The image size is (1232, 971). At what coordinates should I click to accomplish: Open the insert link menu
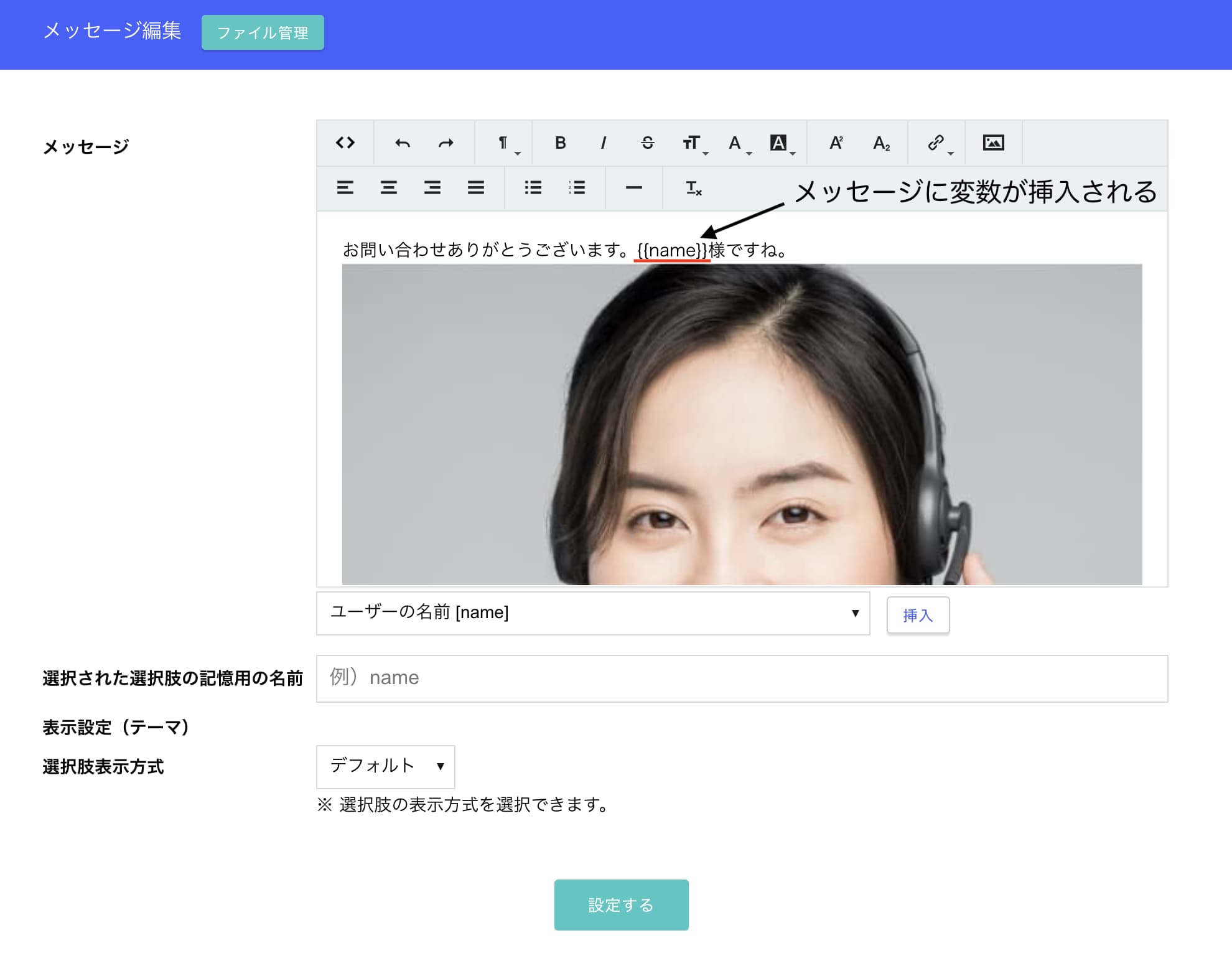(x=939, y=143)
